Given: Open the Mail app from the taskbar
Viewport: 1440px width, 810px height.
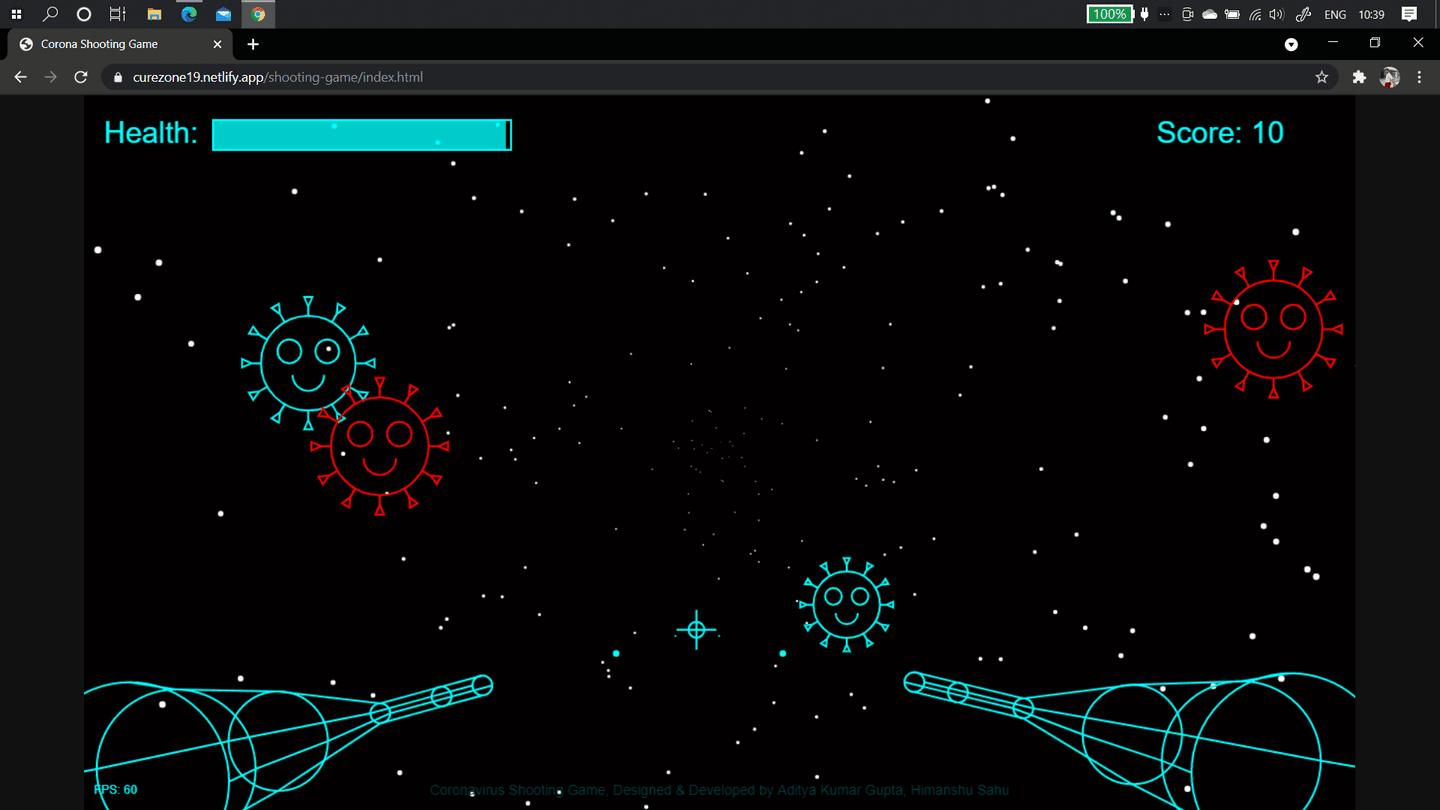Looking at the screenshot, I should pyautogui.click(x=223, y=14).
